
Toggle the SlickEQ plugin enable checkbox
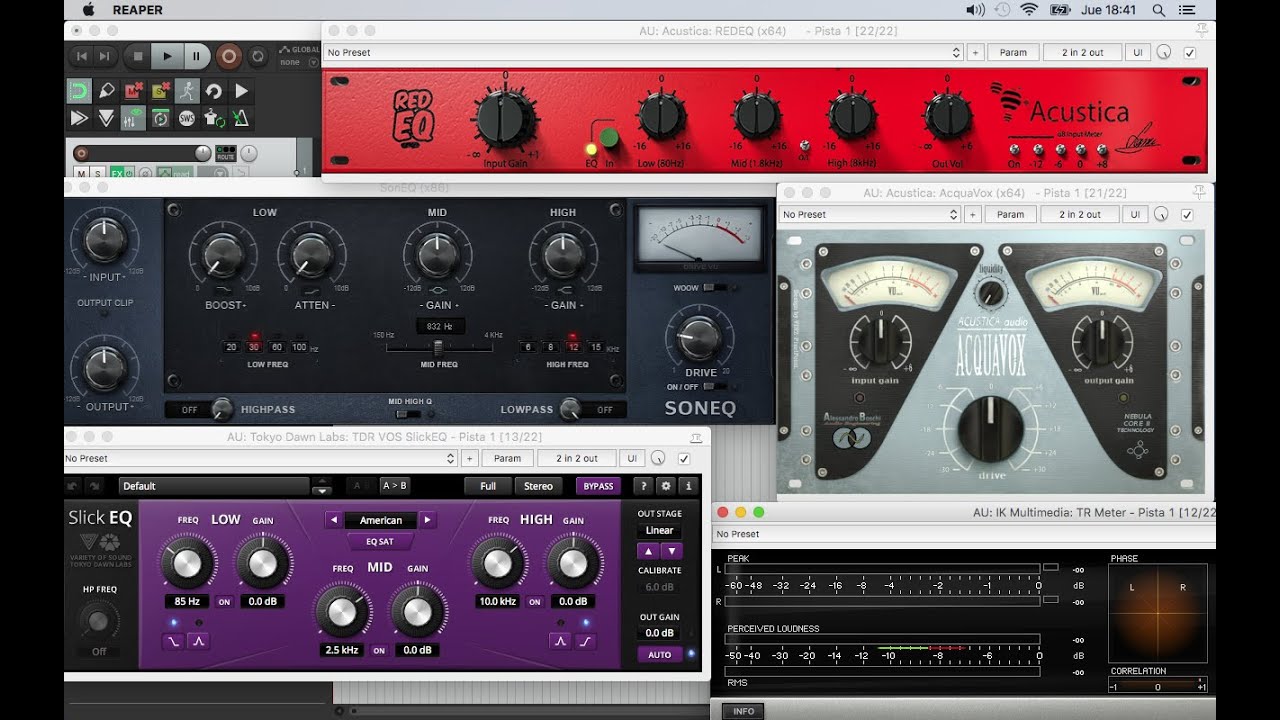coord(684,459)
